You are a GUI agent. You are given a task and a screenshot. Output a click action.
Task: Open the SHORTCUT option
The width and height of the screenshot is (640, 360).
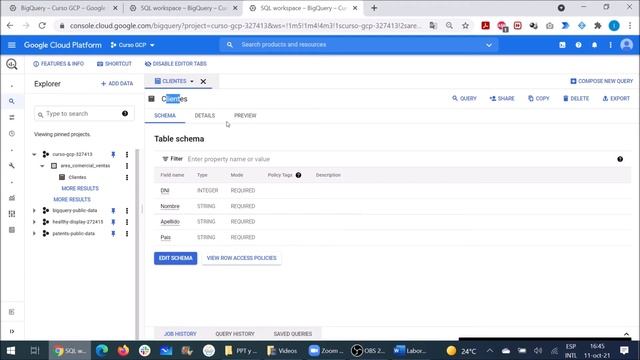(114, 64)
